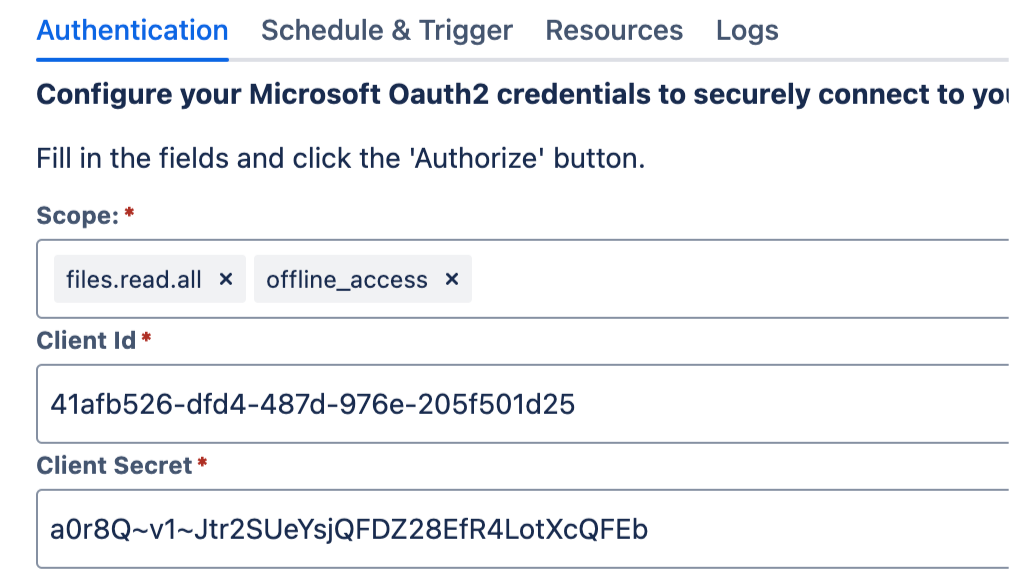Click the Scope field label

[78, 215]
